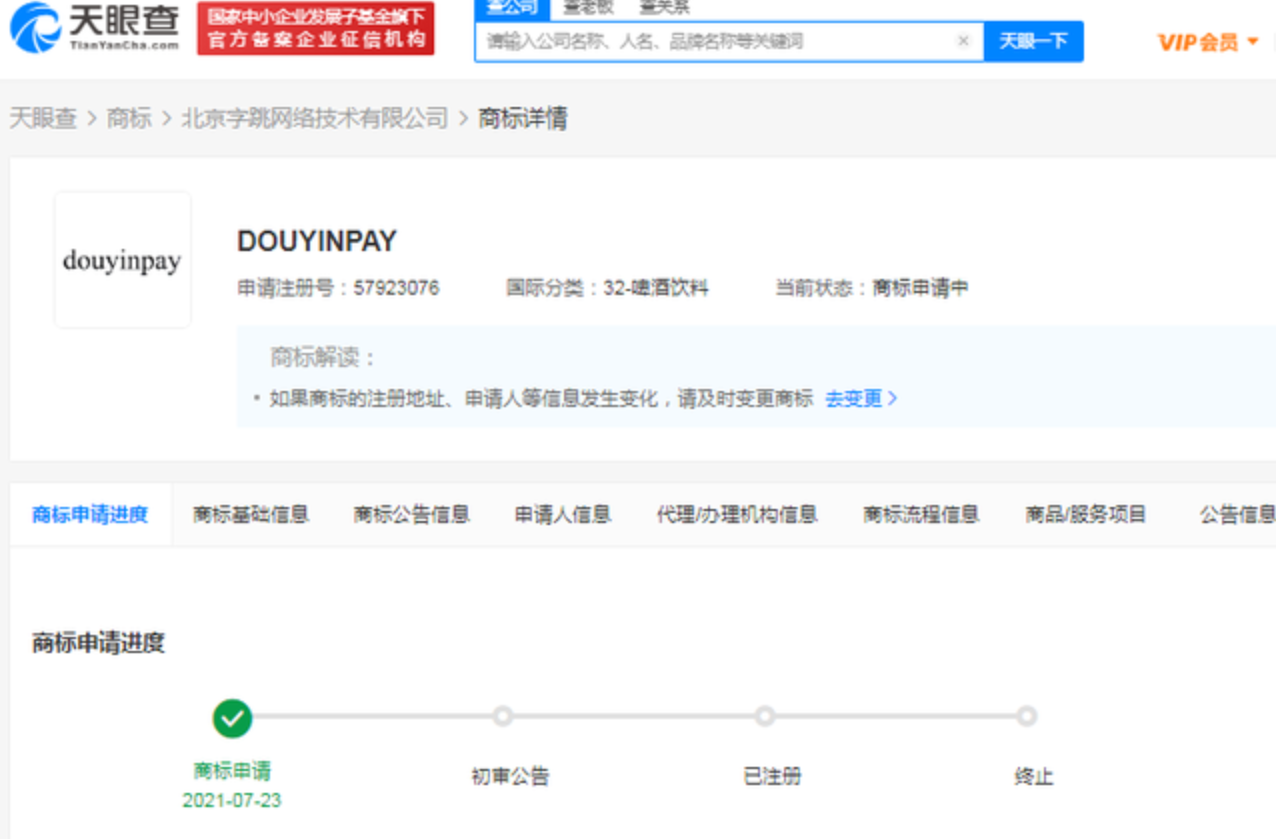Click 北京字跳网络技术有限公司 in the breadcrumb
The height and width of the screenshot is (839, 1276).
(314, 118)
